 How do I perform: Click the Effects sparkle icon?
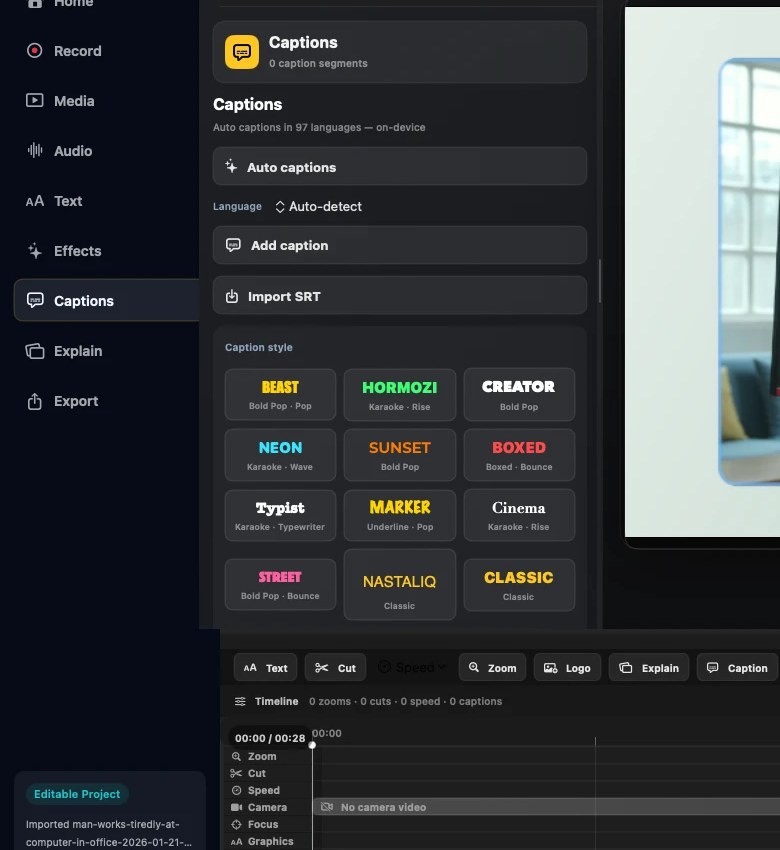[x=35, y=250]
